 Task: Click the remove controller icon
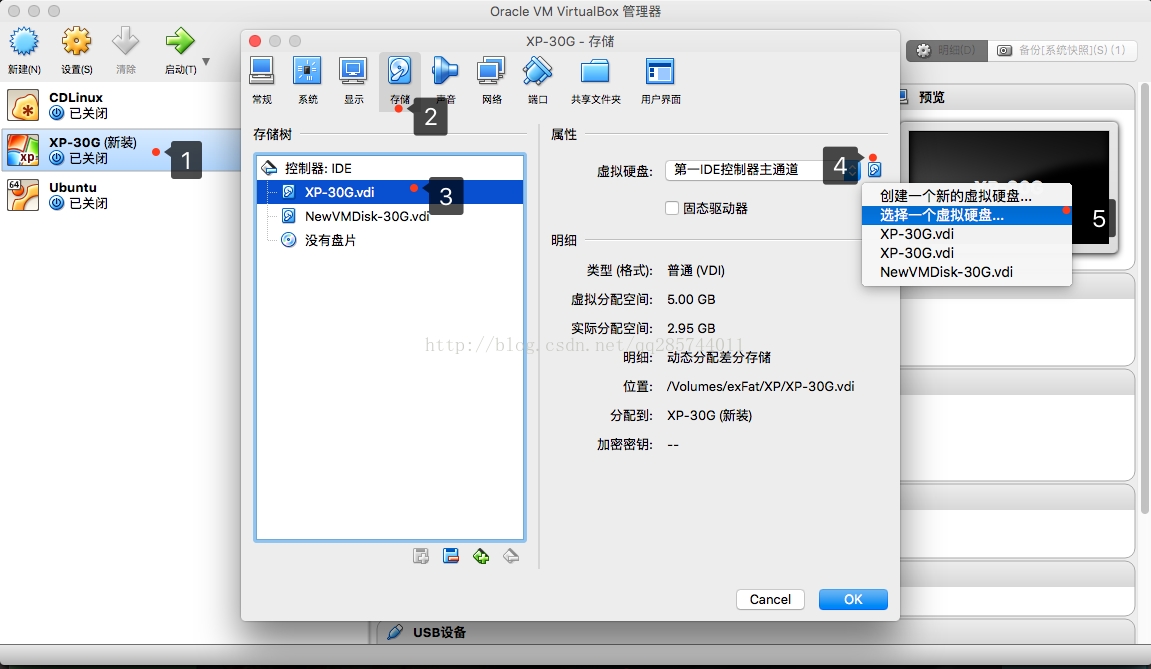coord(511,556)
